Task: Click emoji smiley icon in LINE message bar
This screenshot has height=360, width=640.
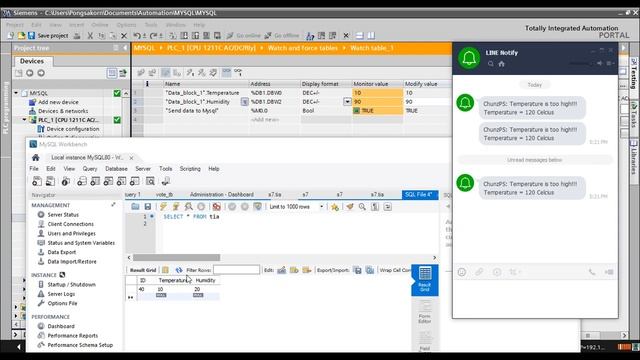Action: 462,272
